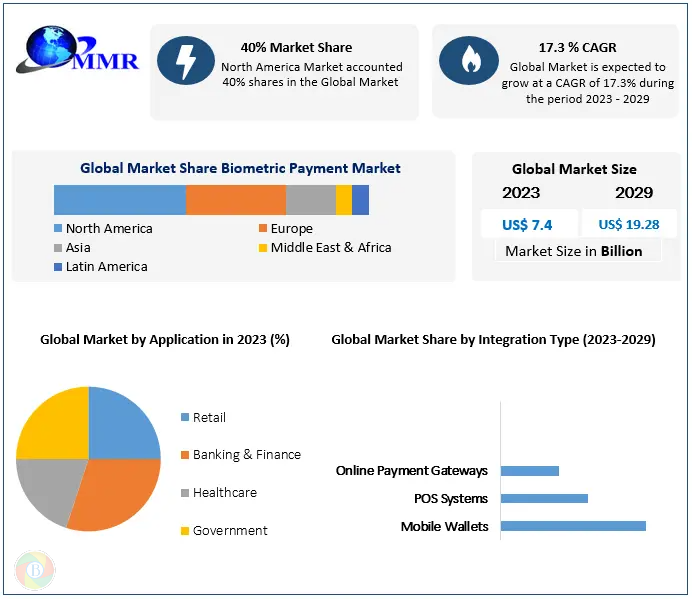Image resolution: width=692 pixels, height=599 pixels.
Task: Click the flame CAGR icon
Action: pos(467,60)
